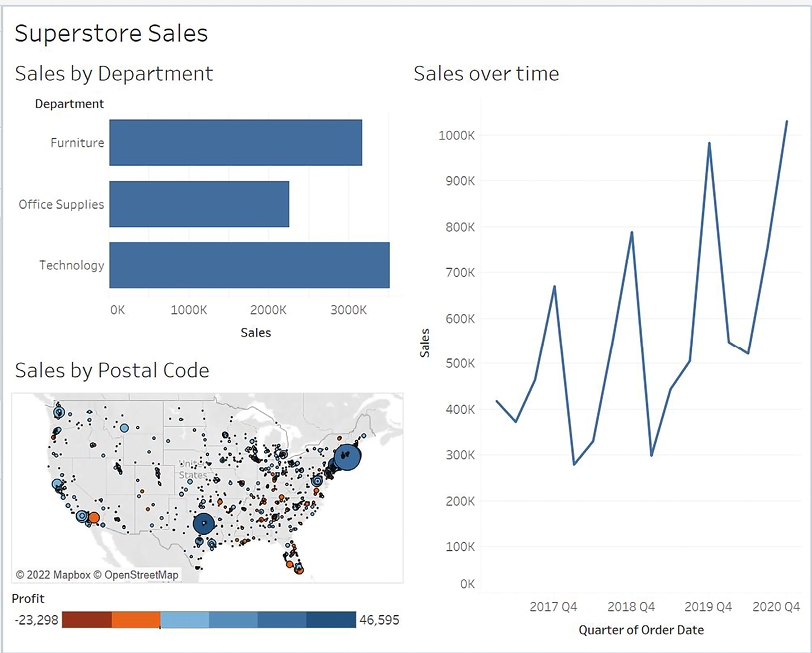Click the Sales by Postal Code title
The width and height of the screenshot is (812, 653).
coord(112,371)
